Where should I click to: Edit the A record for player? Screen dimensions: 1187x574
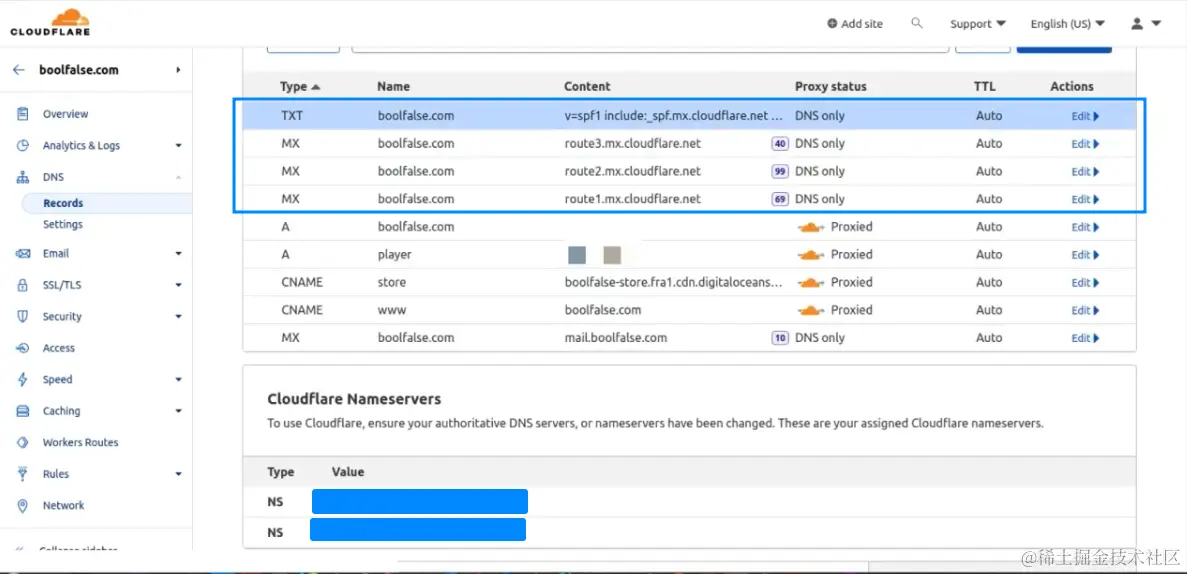pos(1085,254)
